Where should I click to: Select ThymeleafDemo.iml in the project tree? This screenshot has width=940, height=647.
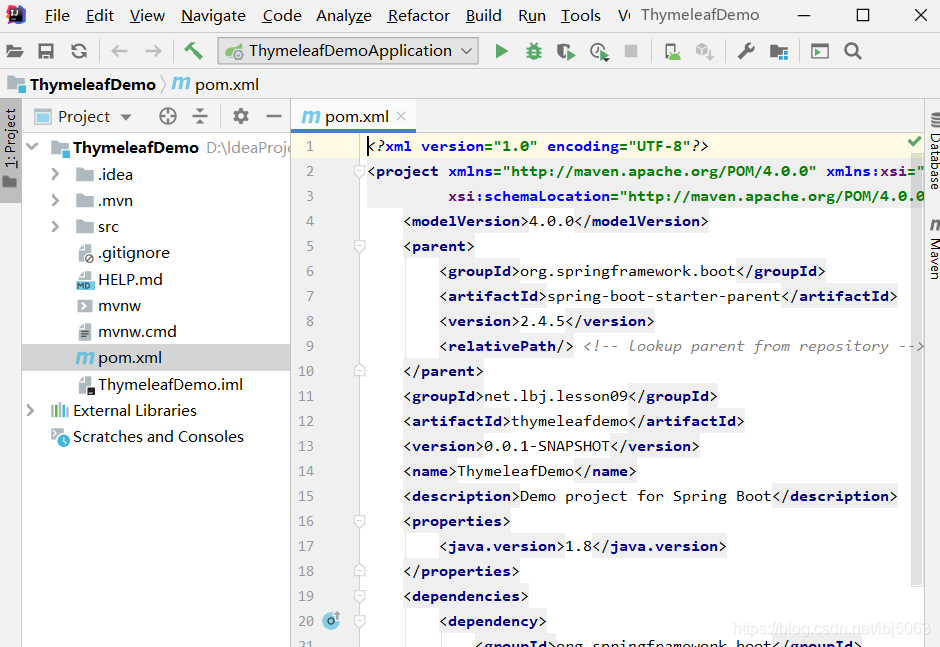[x=170, y=384]
